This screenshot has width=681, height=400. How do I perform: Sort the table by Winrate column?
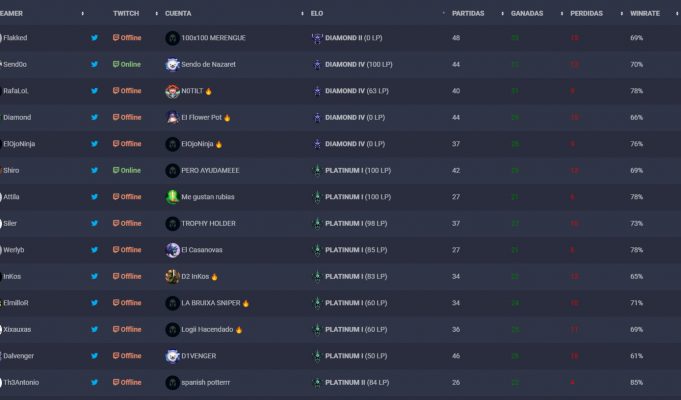tap(644, 13)
